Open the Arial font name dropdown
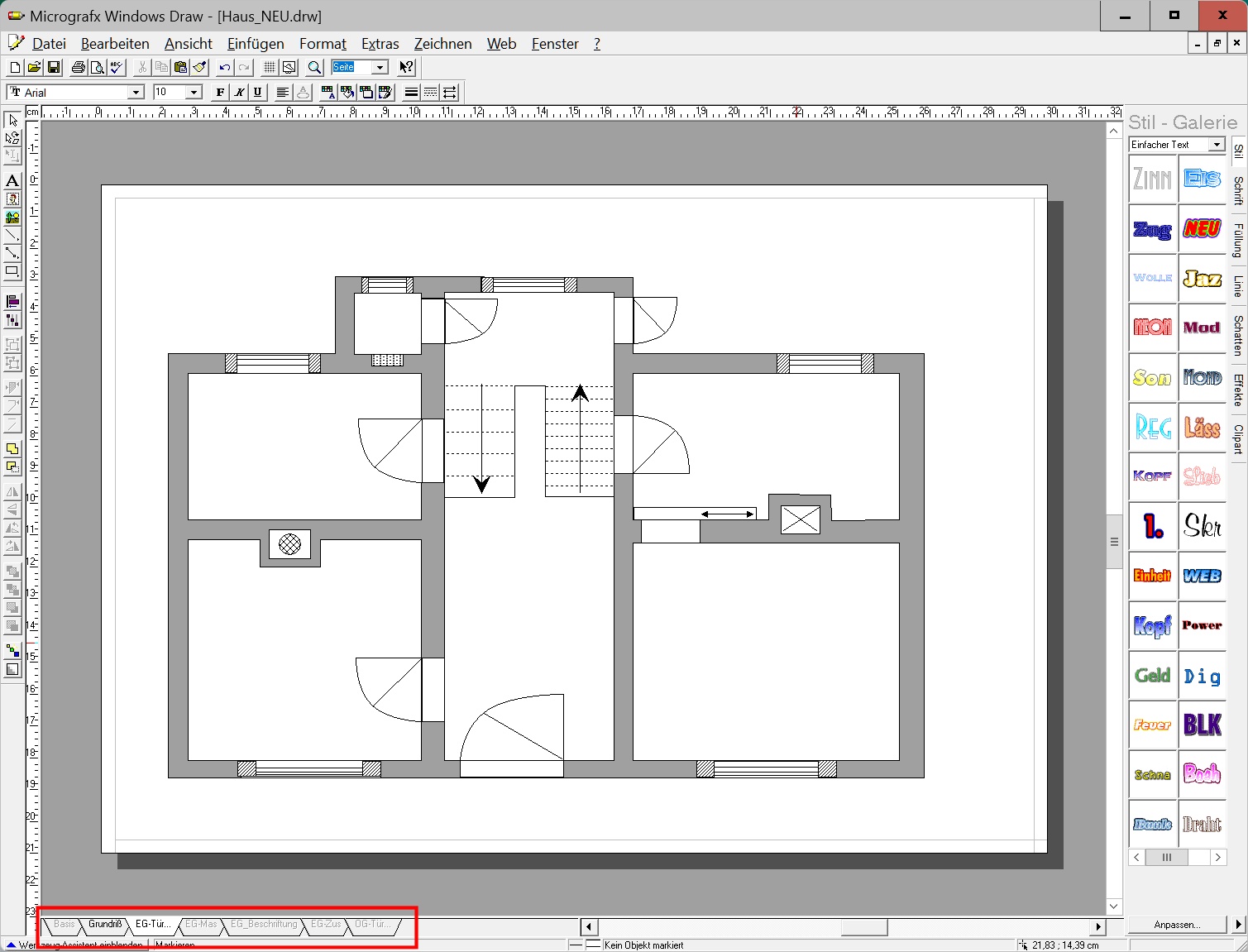This screenshot has width=1248, height=952. pos(136,93)
